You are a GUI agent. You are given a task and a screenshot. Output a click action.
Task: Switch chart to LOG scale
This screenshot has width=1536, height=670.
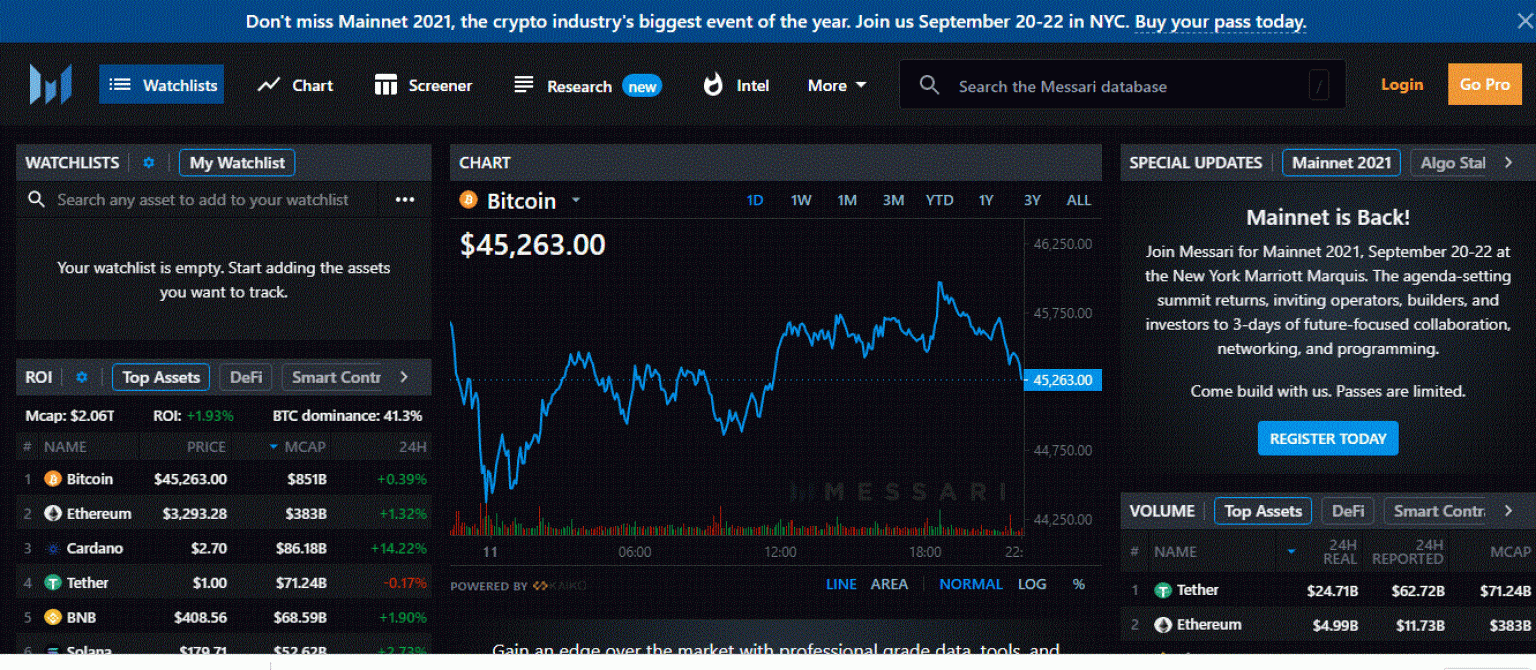[x=1032, y=584]
